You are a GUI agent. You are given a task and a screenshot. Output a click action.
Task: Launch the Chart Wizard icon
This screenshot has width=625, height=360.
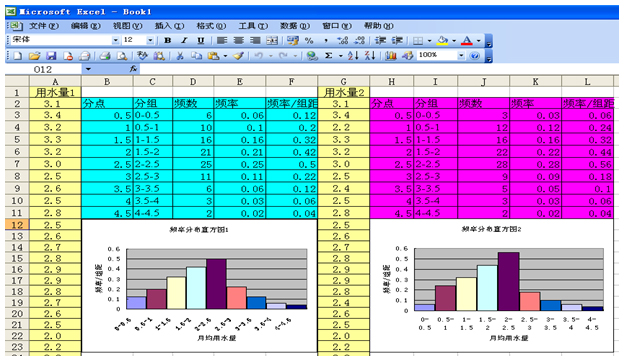(x=391, y=56)
